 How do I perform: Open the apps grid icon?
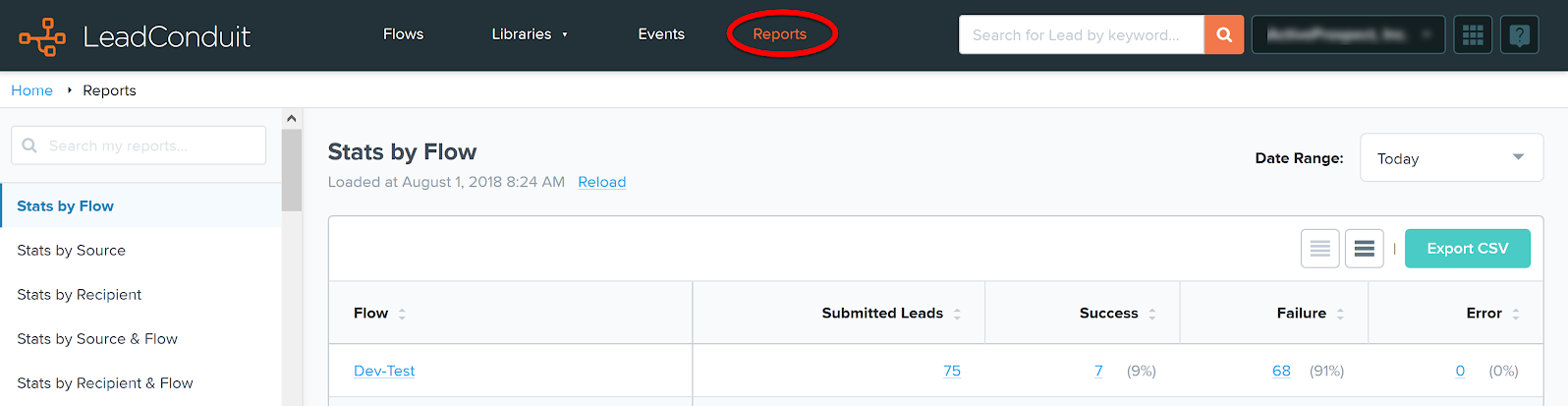[1472, 35]
